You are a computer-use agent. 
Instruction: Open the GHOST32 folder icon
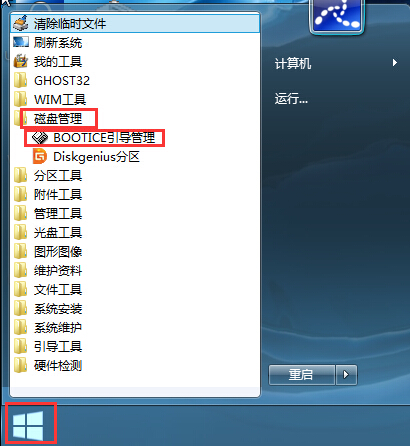[21, 80]
